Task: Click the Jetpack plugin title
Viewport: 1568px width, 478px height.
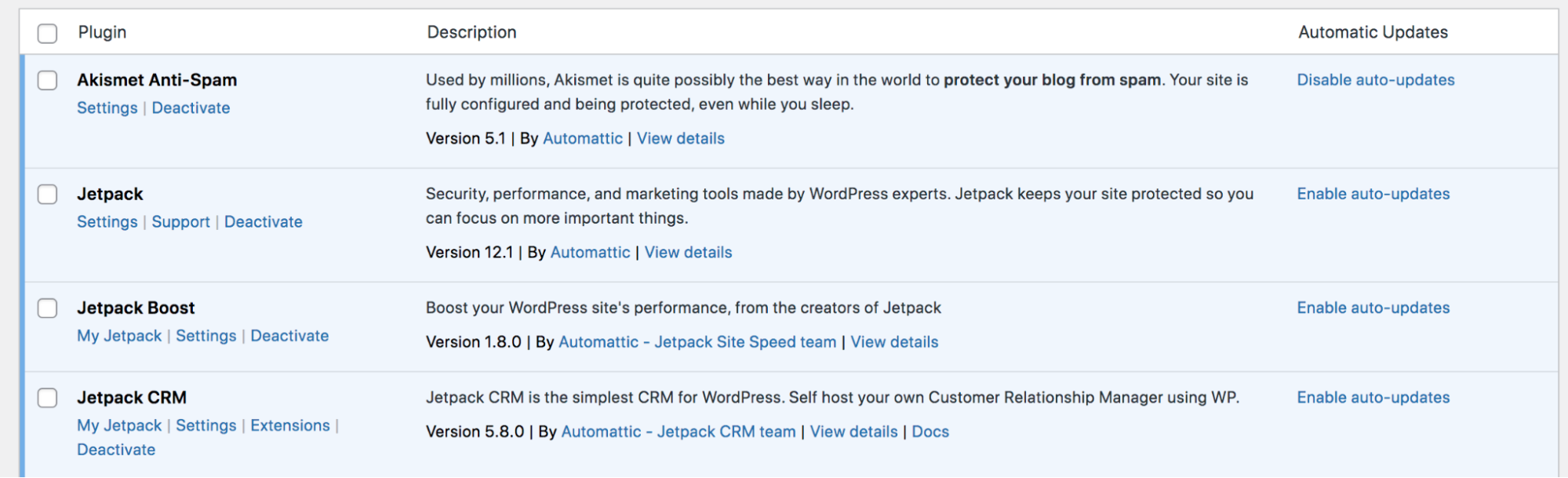Action: [110, 194]
